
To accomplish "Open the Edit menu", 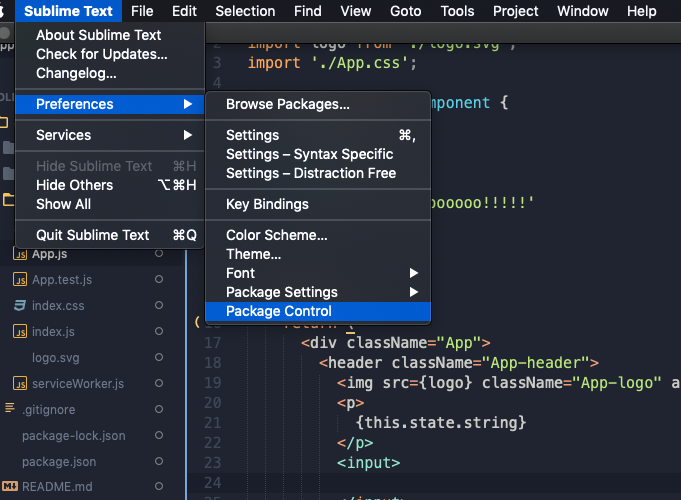I will (x=184, y=11).
